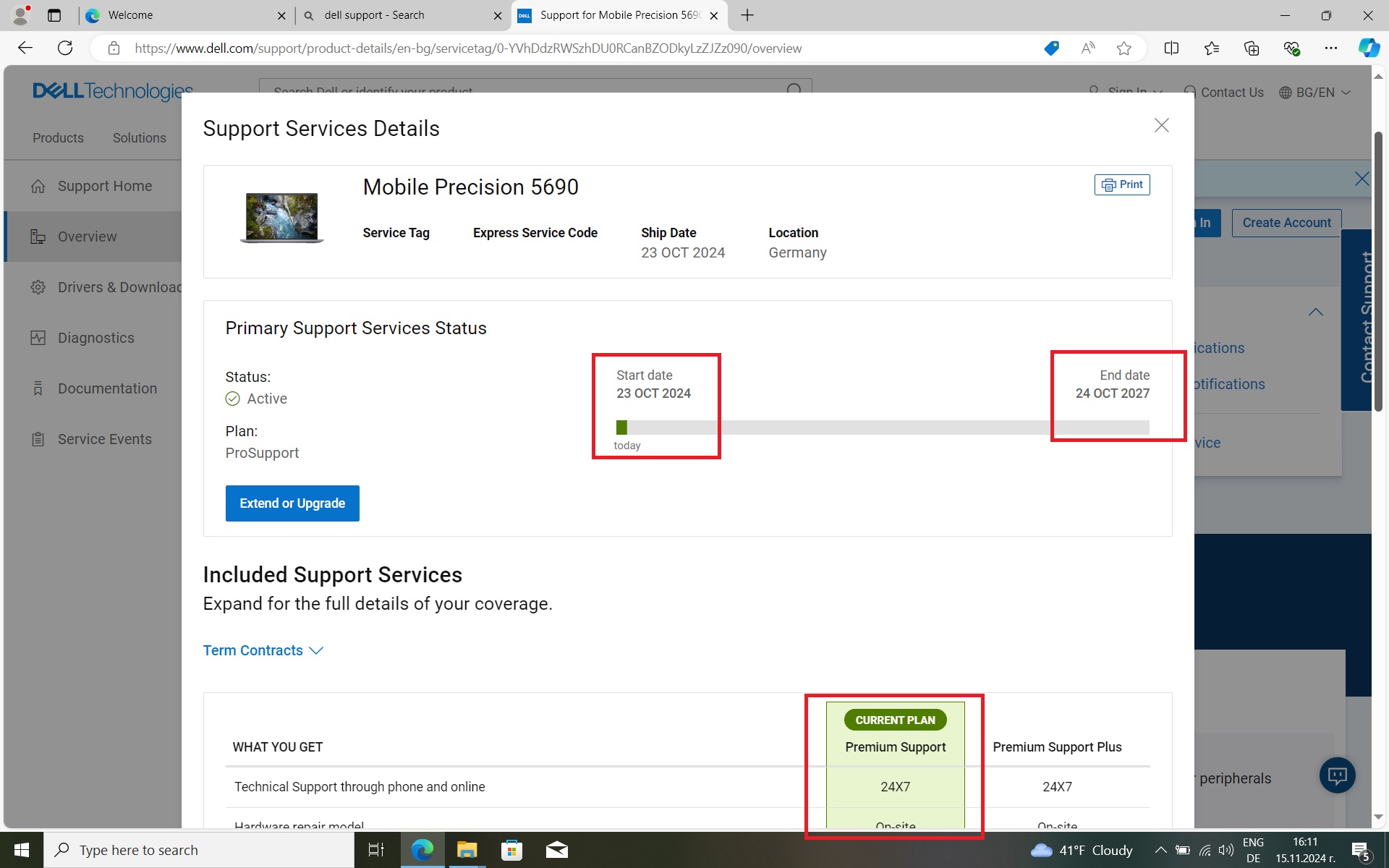Open Microsoft Store from taskbar

511,850
